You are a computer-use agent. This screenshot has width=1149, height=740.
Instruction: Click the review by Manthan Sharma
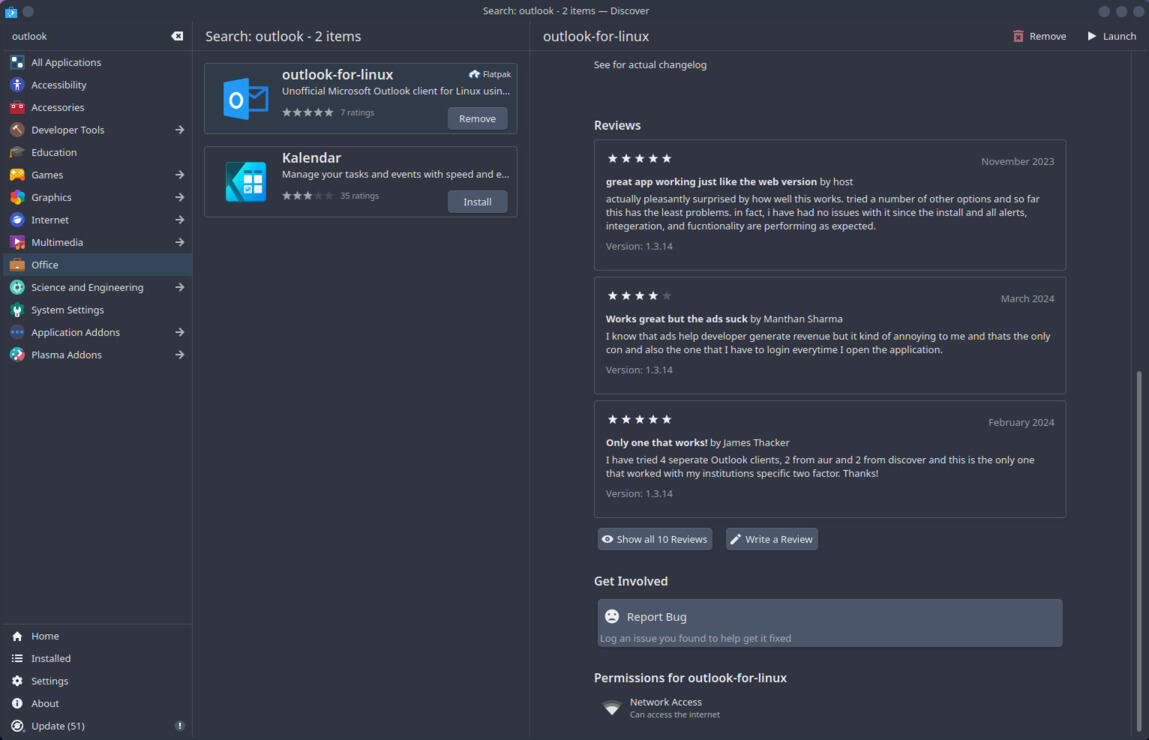click(x=830, y=336)
